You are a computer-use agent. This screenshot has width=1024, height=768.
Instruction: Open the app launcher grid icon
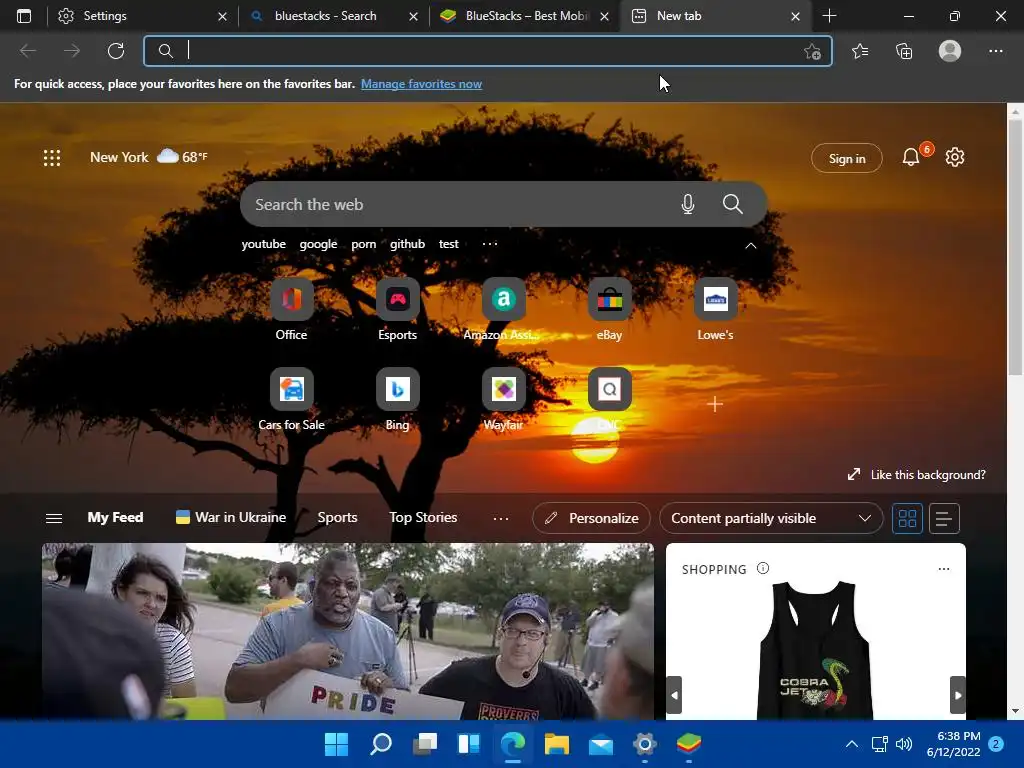(x=52, y=158)
